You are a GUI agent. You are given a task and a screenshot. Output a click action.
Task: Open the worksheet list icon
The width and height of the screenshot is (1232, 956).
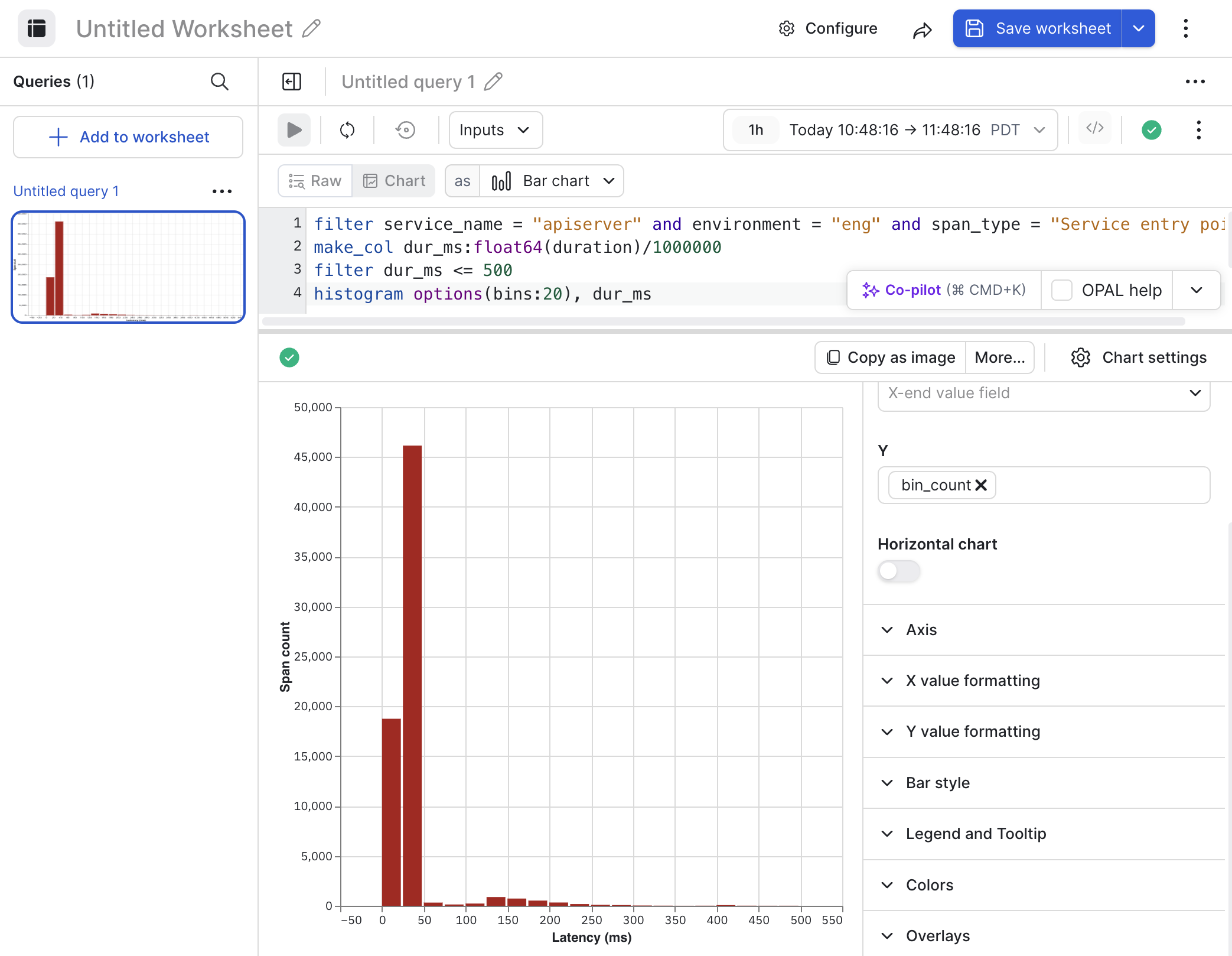point(37,28)
